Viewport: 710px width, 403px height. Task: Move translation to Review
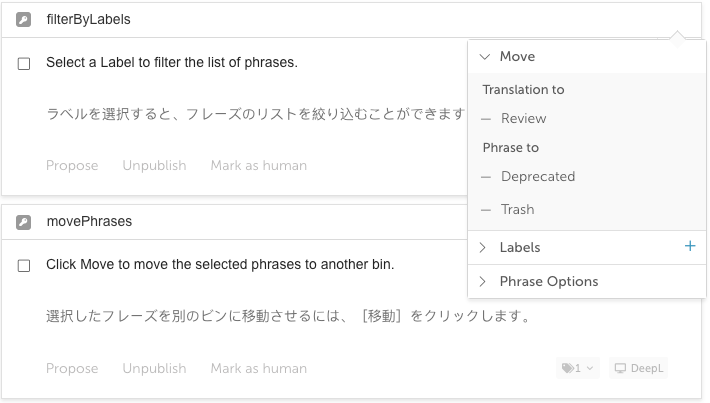tap(523, 119)
